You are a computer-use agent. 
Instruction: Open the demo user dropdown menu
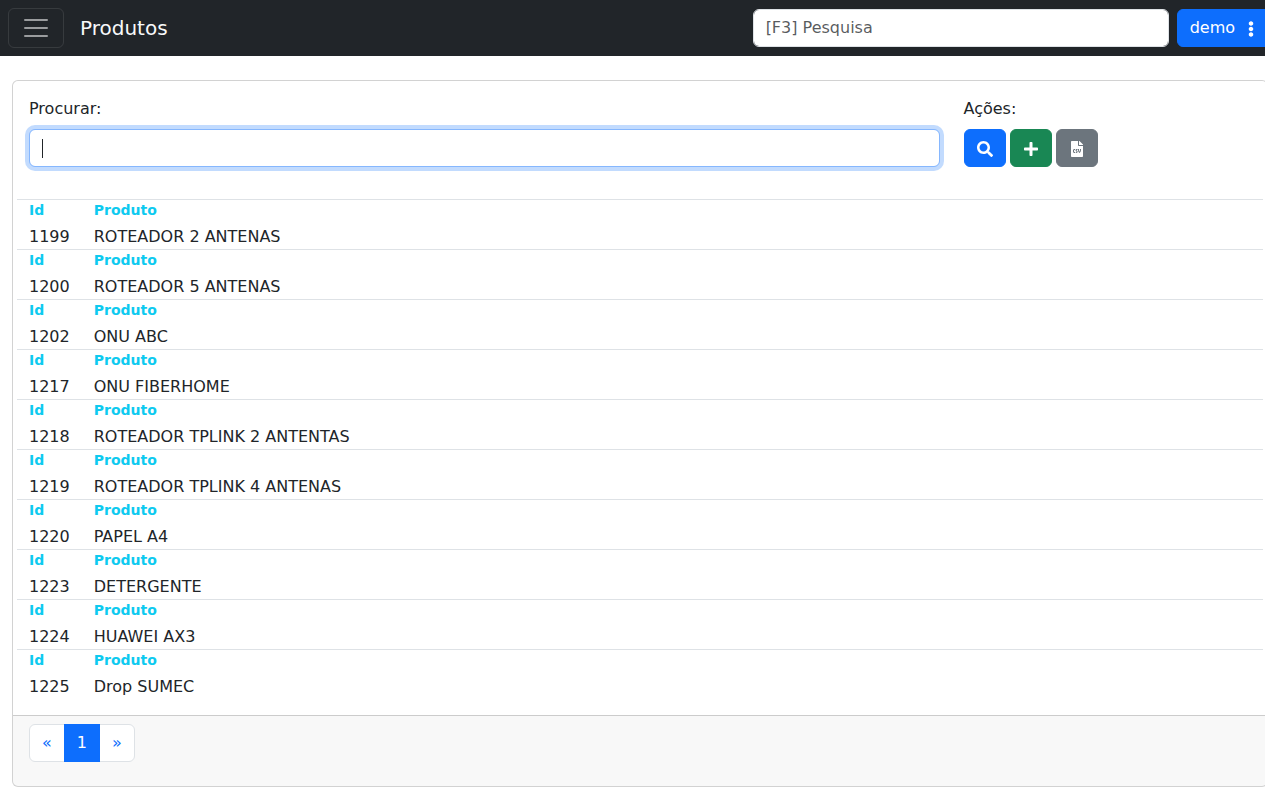[1221, 28]
